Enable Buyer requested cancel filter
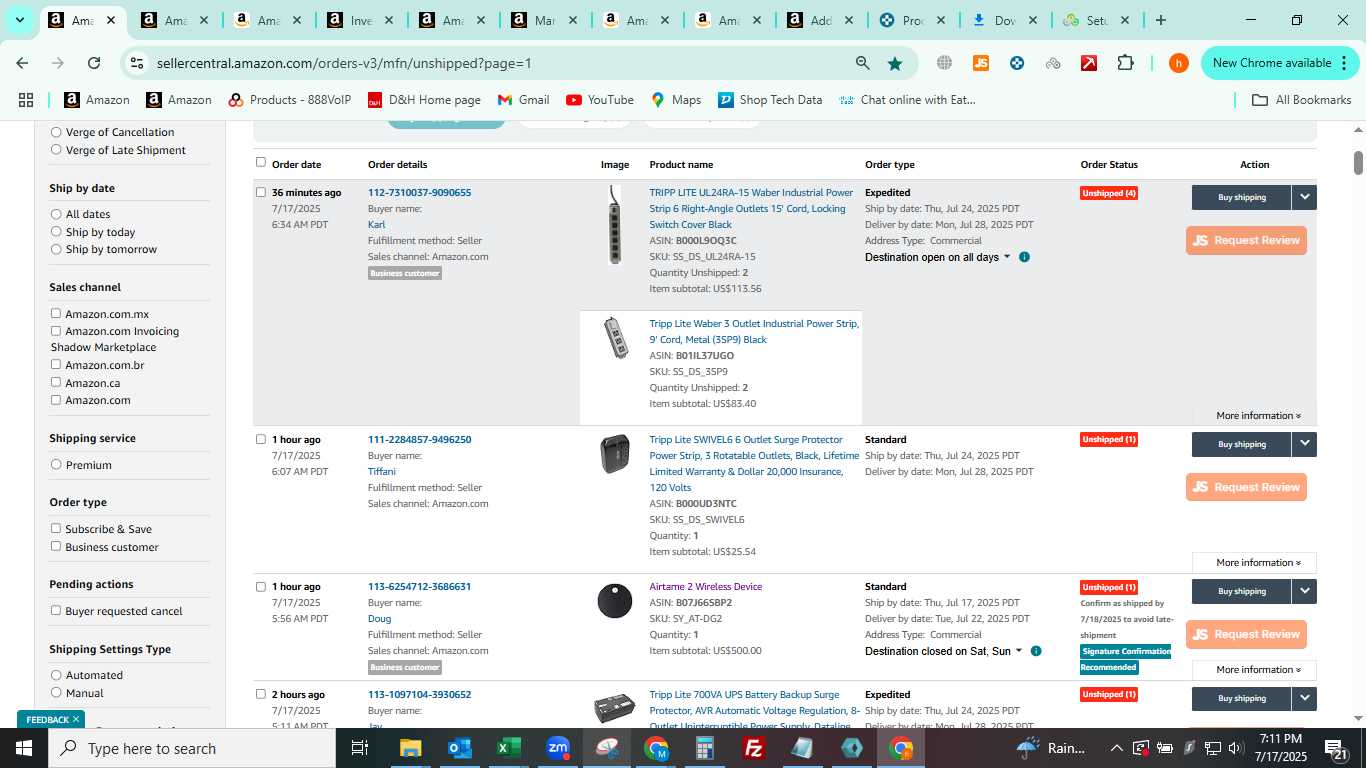 click(x=56, y=610)
